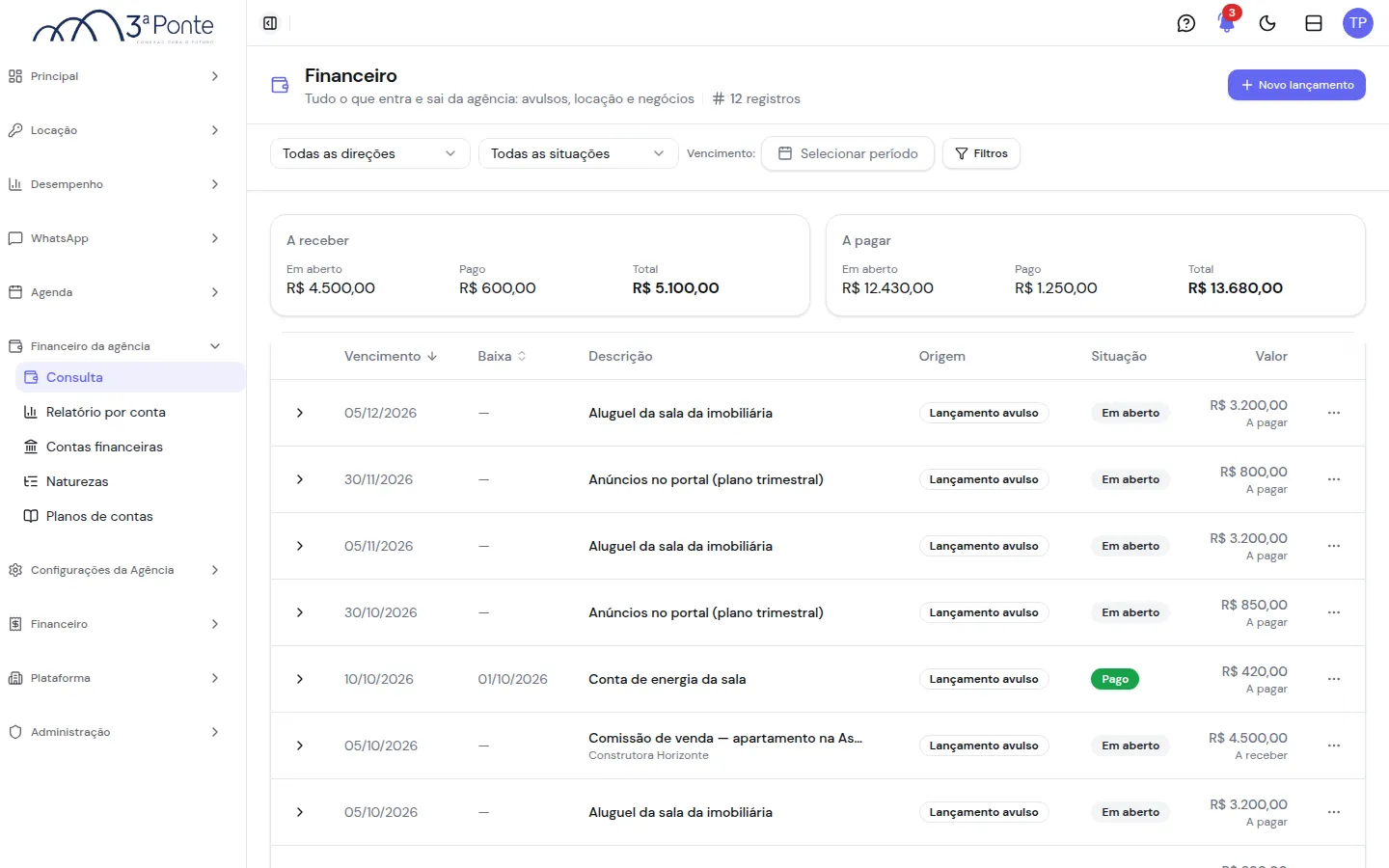
Task: Open Relatório por conta page
Action: point(130,412)
